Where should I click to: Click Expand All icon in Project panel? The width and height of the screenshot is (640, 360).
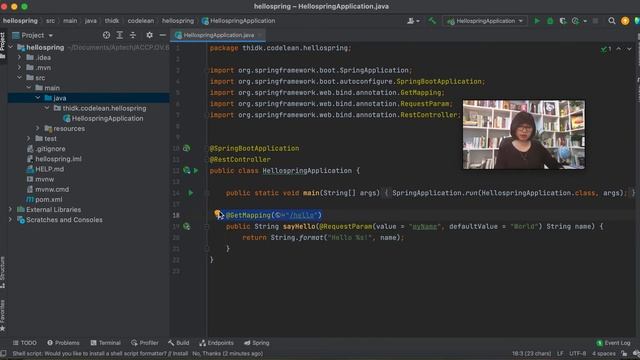click(x=120, y=35)
